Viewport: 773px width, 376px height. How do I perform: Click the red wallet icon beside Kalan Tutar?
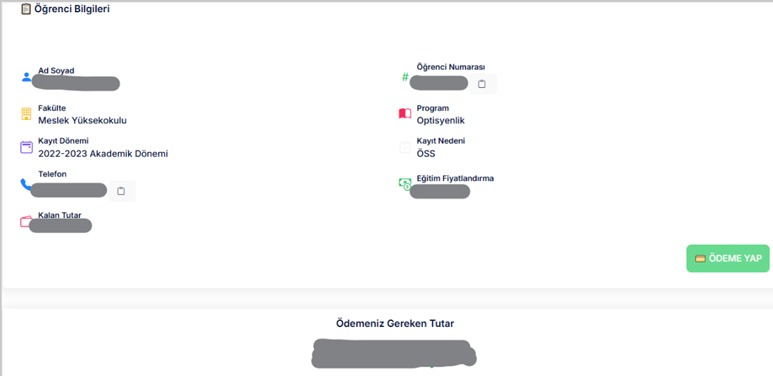coord(26,222)
